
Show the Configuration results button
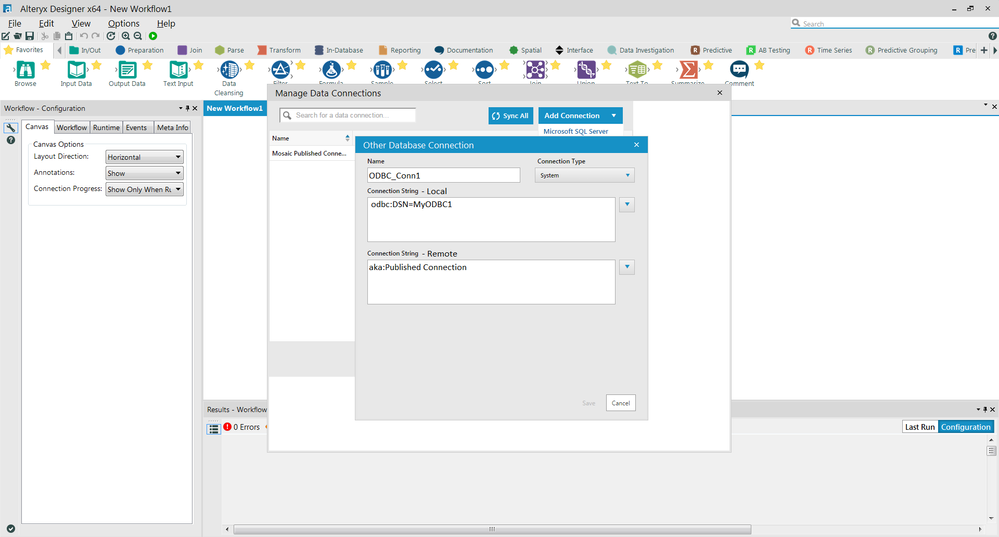click(x=965, y=427)
